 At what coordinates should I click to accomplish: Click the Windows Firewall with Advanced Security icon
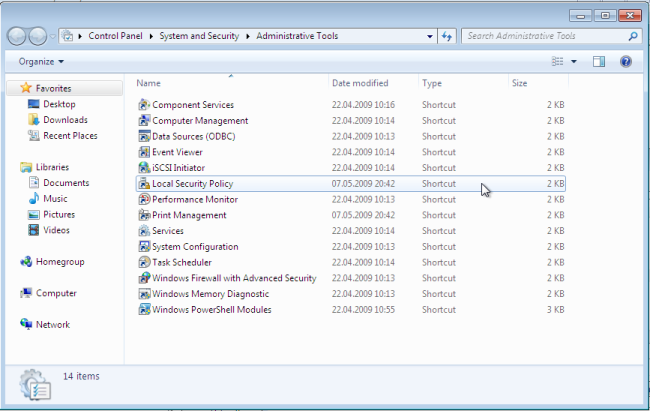point(144,278)
